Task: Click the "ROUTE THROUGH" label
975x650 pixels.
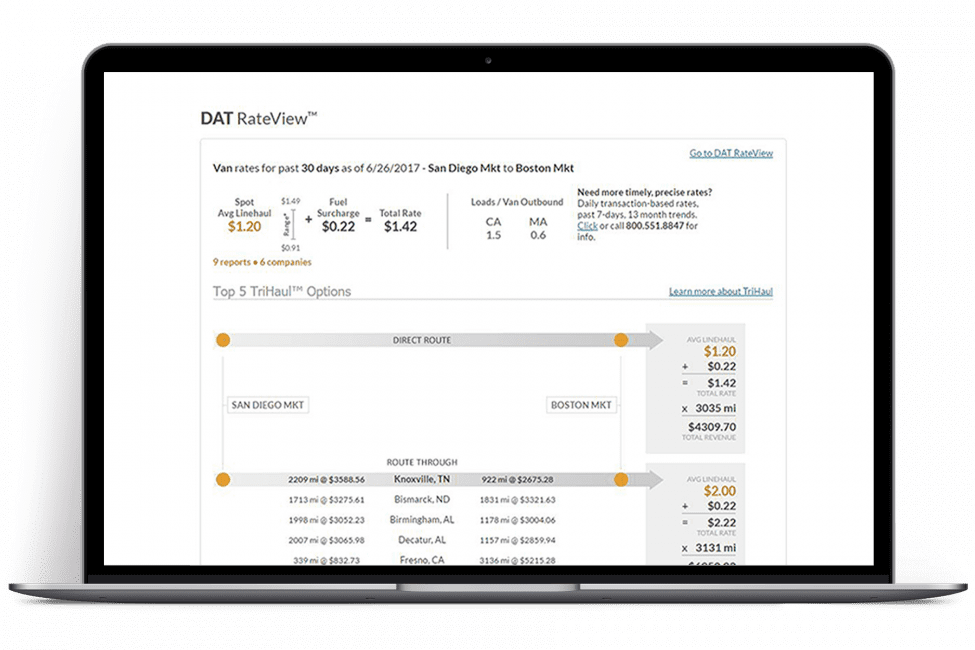Action: pos(422,462)
